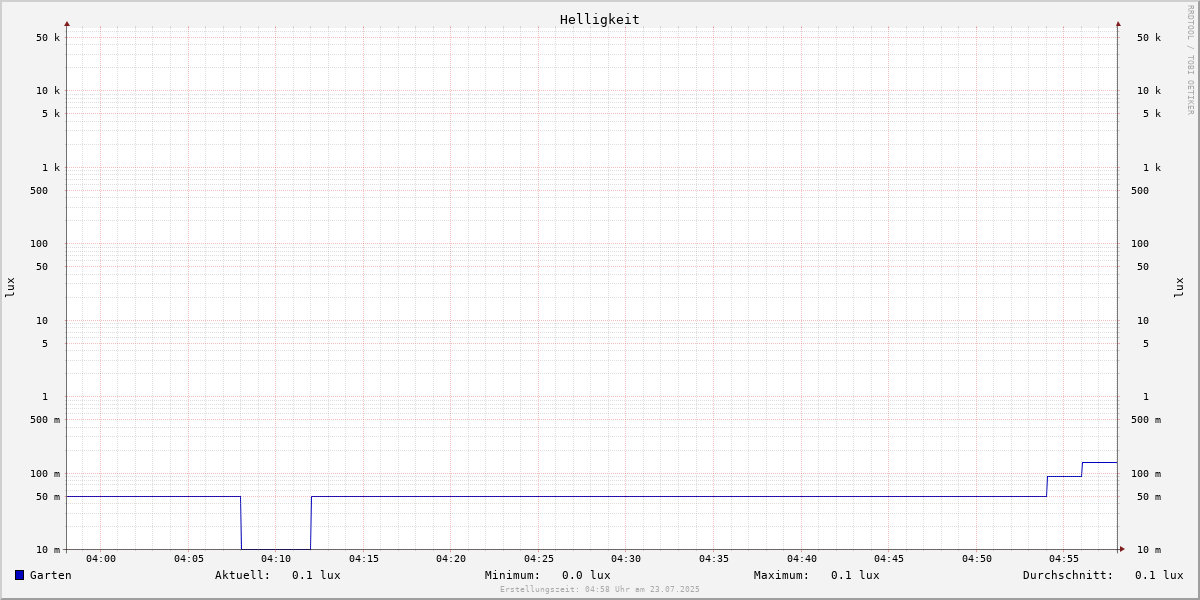Click the 04:40 time axis label

pos(802,559)
